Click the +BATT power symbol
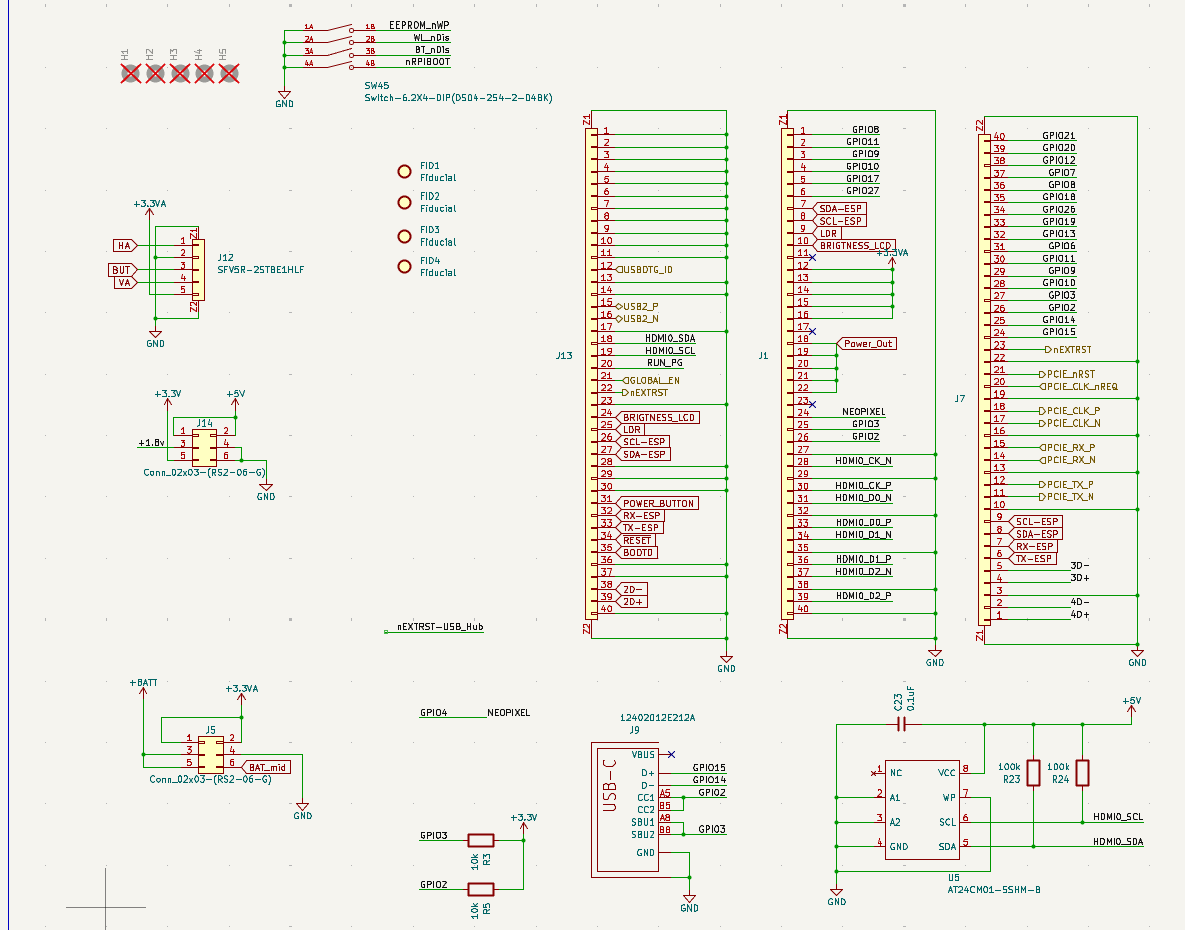The width and height of the screenshot is (1185, 930). click(144, 683)
